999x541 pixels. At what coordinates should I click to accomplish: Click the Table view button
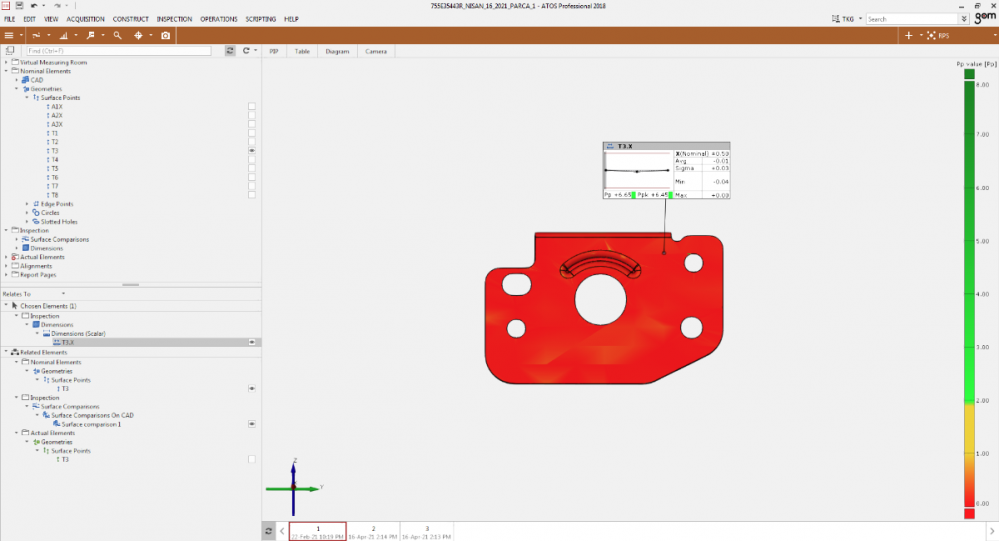pos(301,51)
